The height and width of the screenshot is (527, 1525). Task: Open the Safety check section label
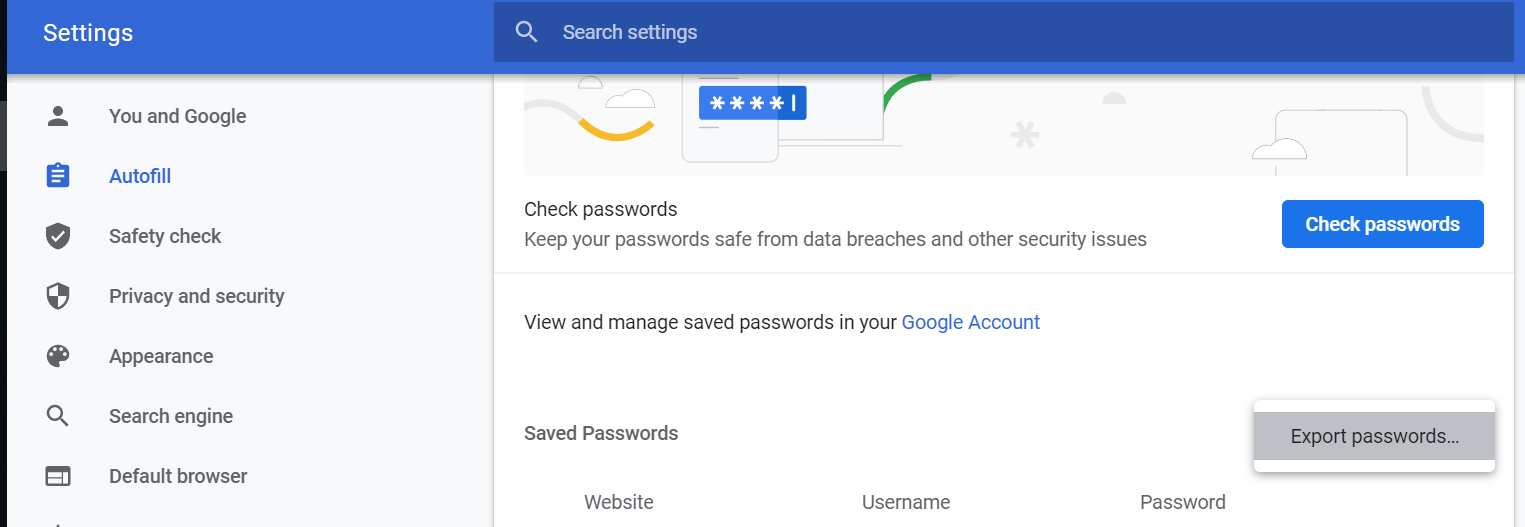(x=165, y=236)
